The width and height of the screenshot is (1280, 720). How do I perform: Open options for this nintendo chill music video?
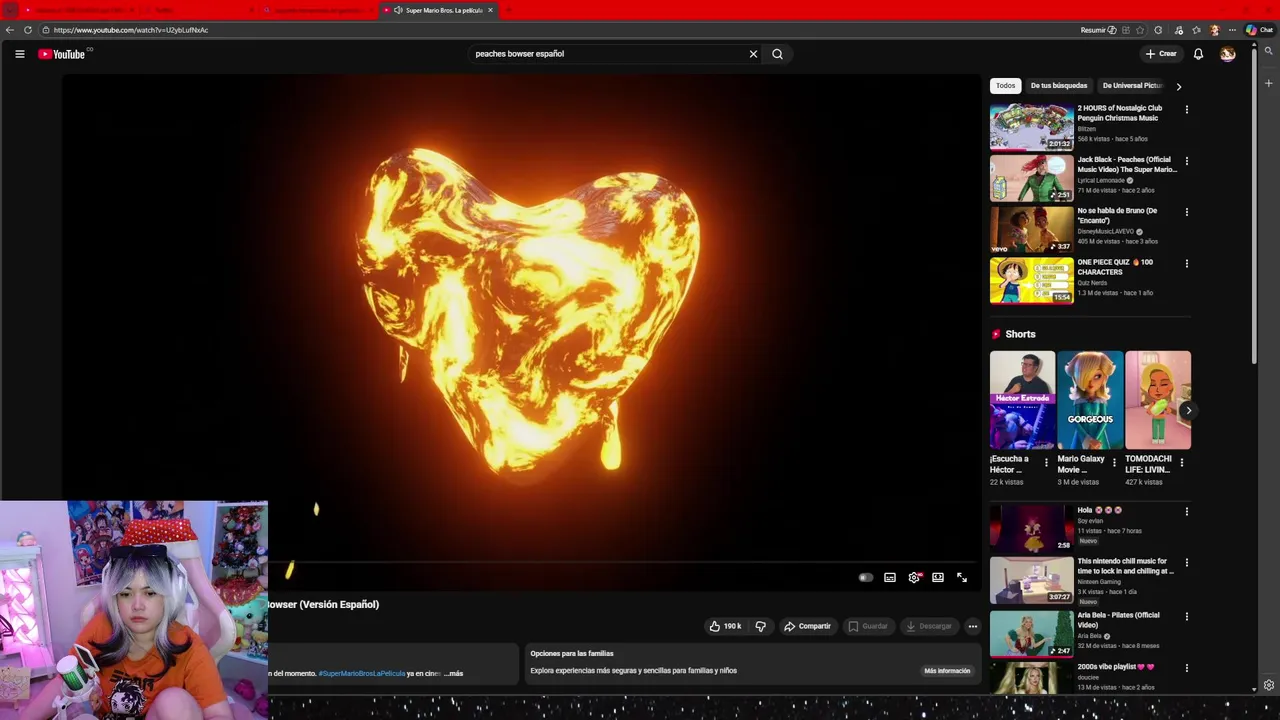[1187, 563]
